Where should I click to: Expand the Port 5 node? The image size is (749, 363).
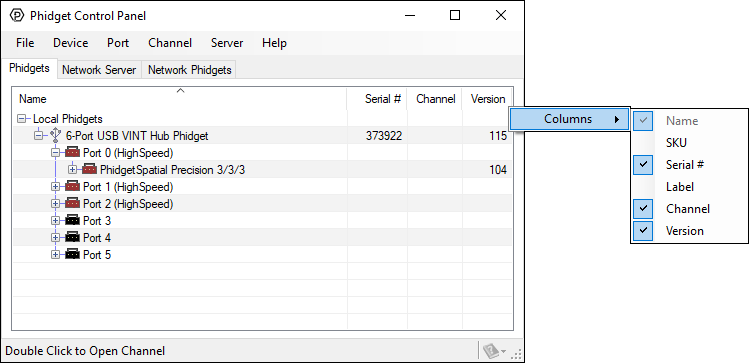coord(55,255)
